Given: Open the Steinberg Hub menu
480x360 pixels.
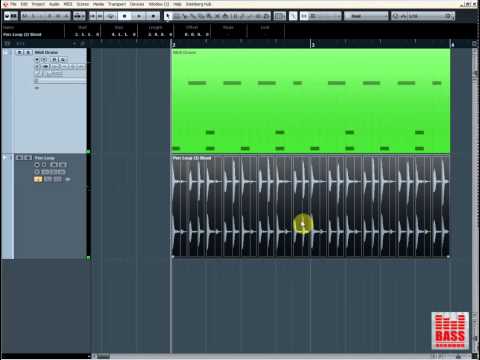Looking at the screenshot, I should tap(198, 4).
